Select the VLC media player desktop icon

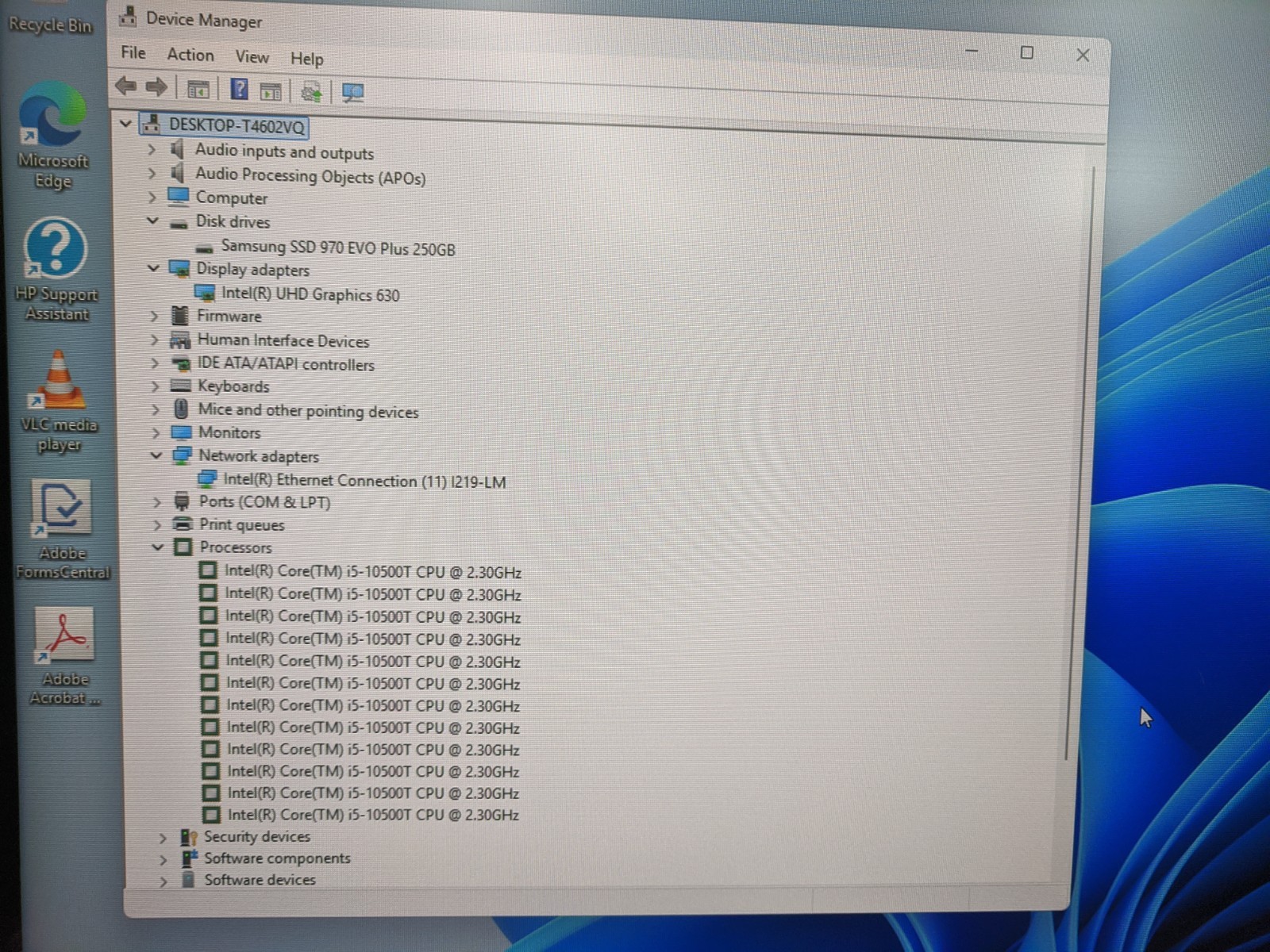pyautogui.click(x=59, y=402)
